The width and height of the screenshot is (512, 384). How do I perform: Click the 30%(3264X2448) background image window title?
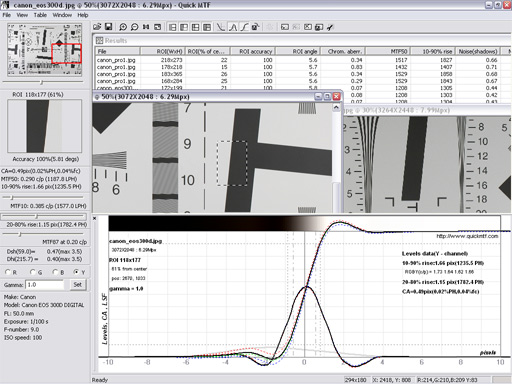398,110
